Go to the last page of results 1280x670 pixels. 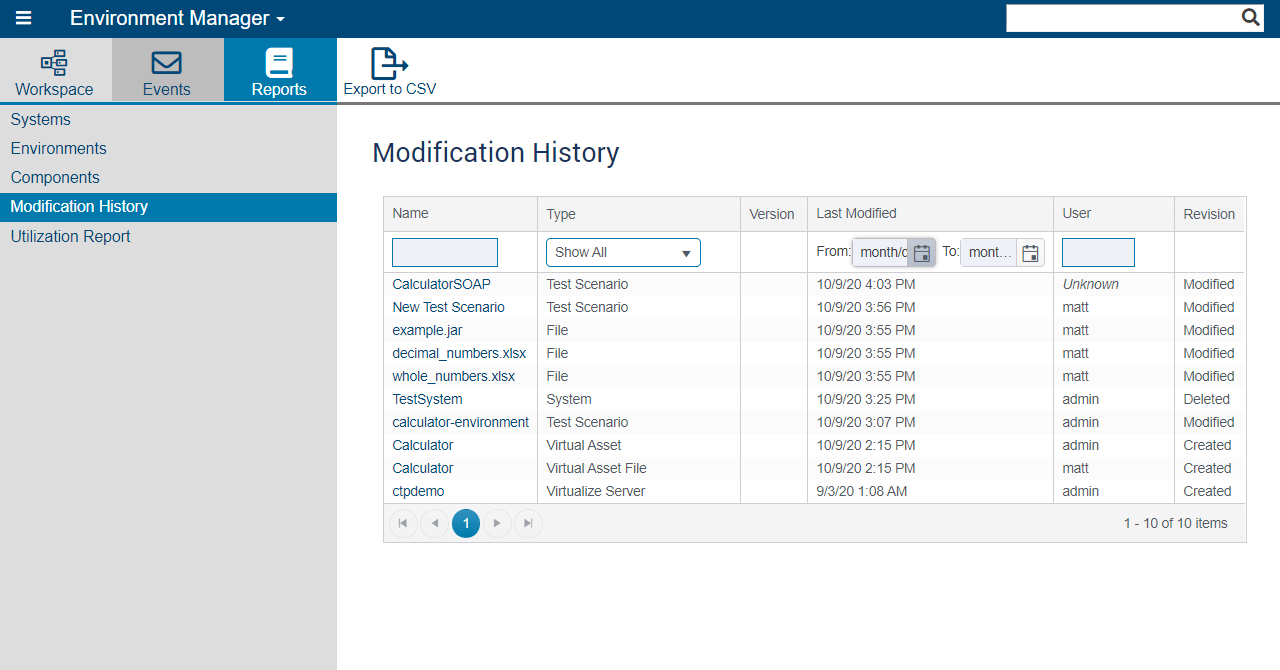[x=528, y=523]
